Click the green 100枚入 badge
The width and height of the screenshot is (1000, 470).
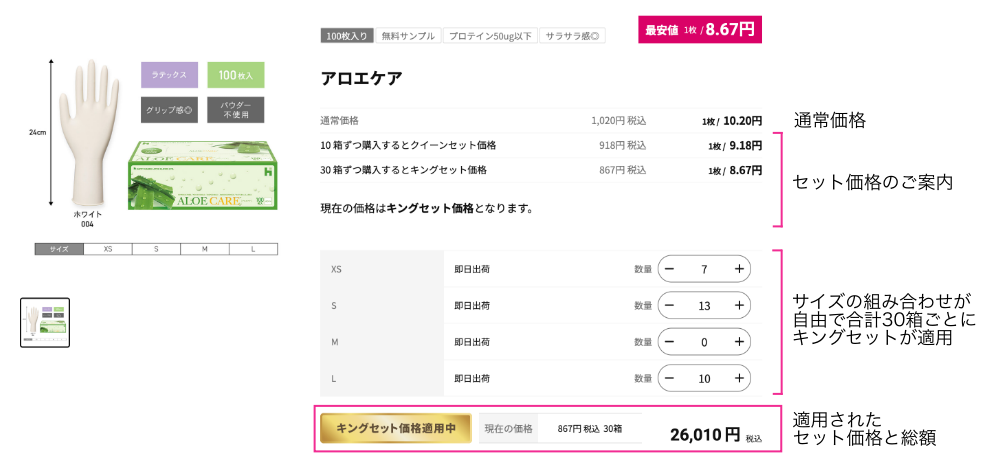tap(235, 75)
